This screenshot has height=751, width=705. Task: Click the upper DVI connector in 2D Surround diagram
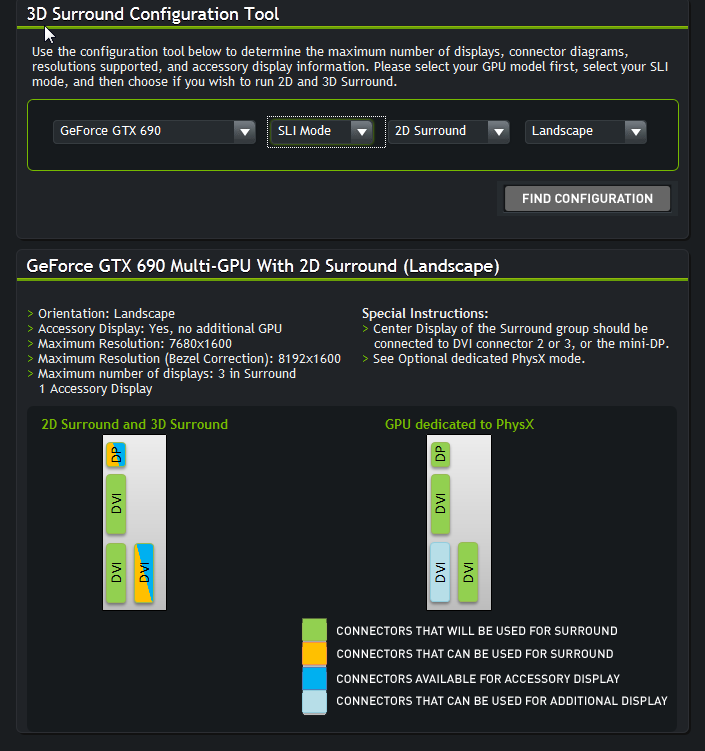[x=116, y=504]
